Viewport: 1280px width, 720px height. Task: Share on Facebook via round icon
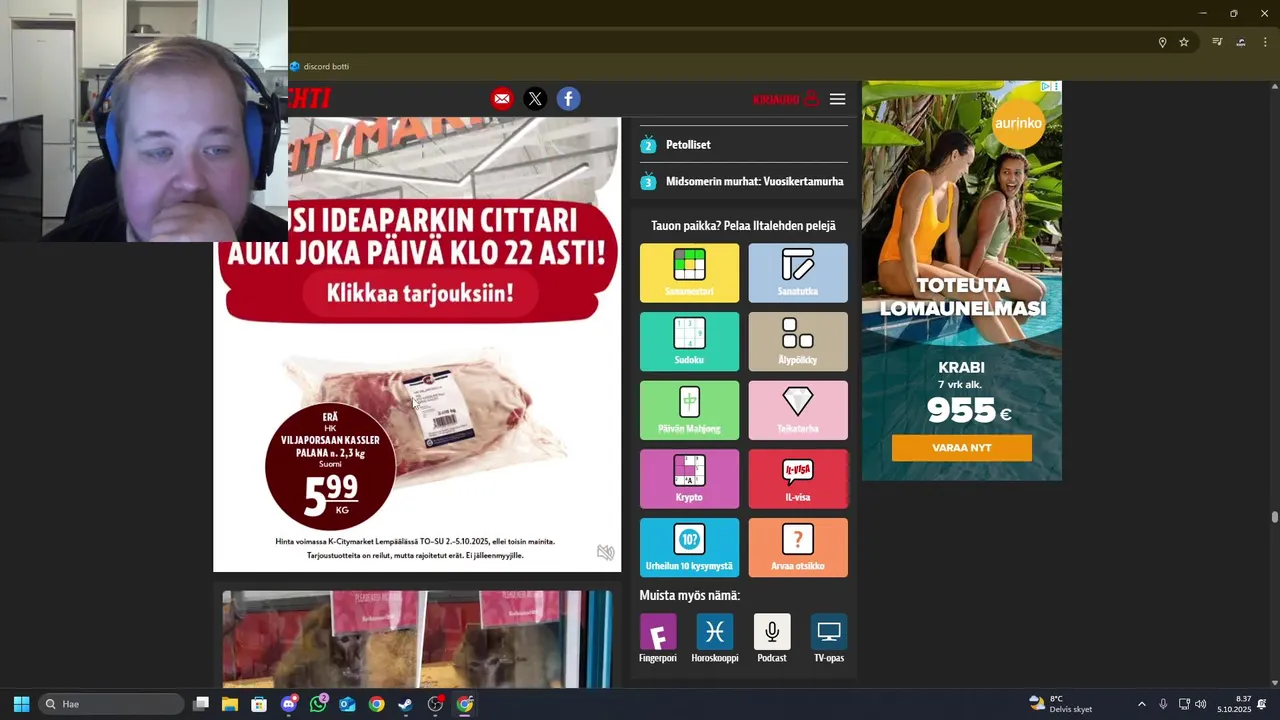[x=568, y=99]
